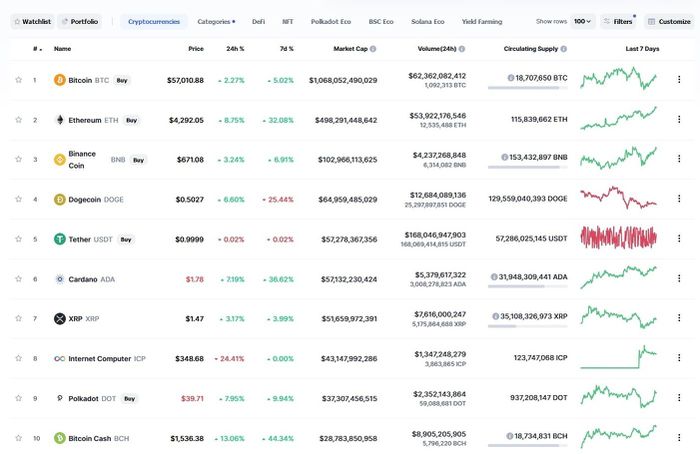This screenshot has width=700, height=454.
Task: Open the Watchlist button
Action: tap(32, 21)
